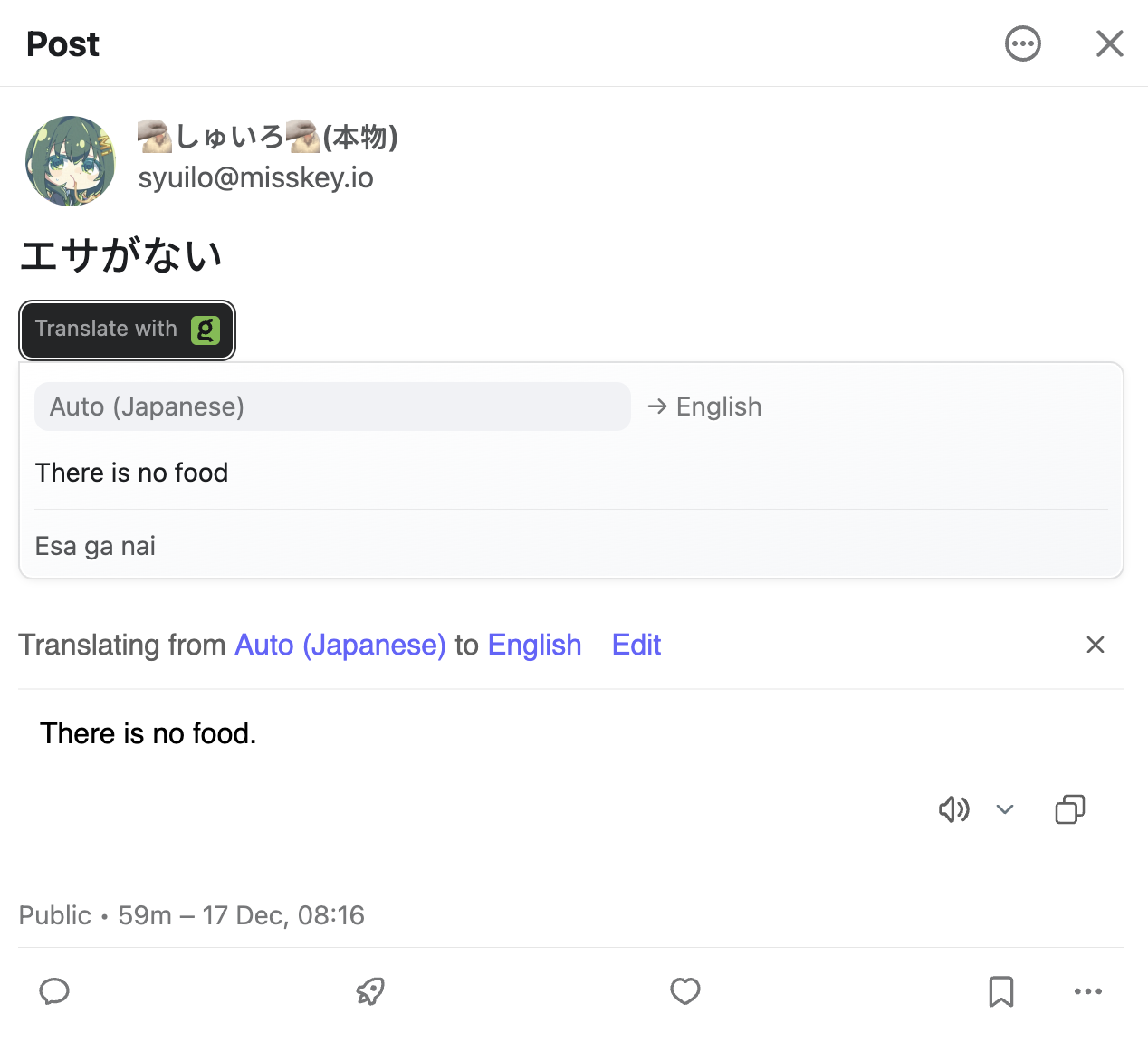Click the Translate with button
The image size is (1148, 1052).
tap(127, 330)
